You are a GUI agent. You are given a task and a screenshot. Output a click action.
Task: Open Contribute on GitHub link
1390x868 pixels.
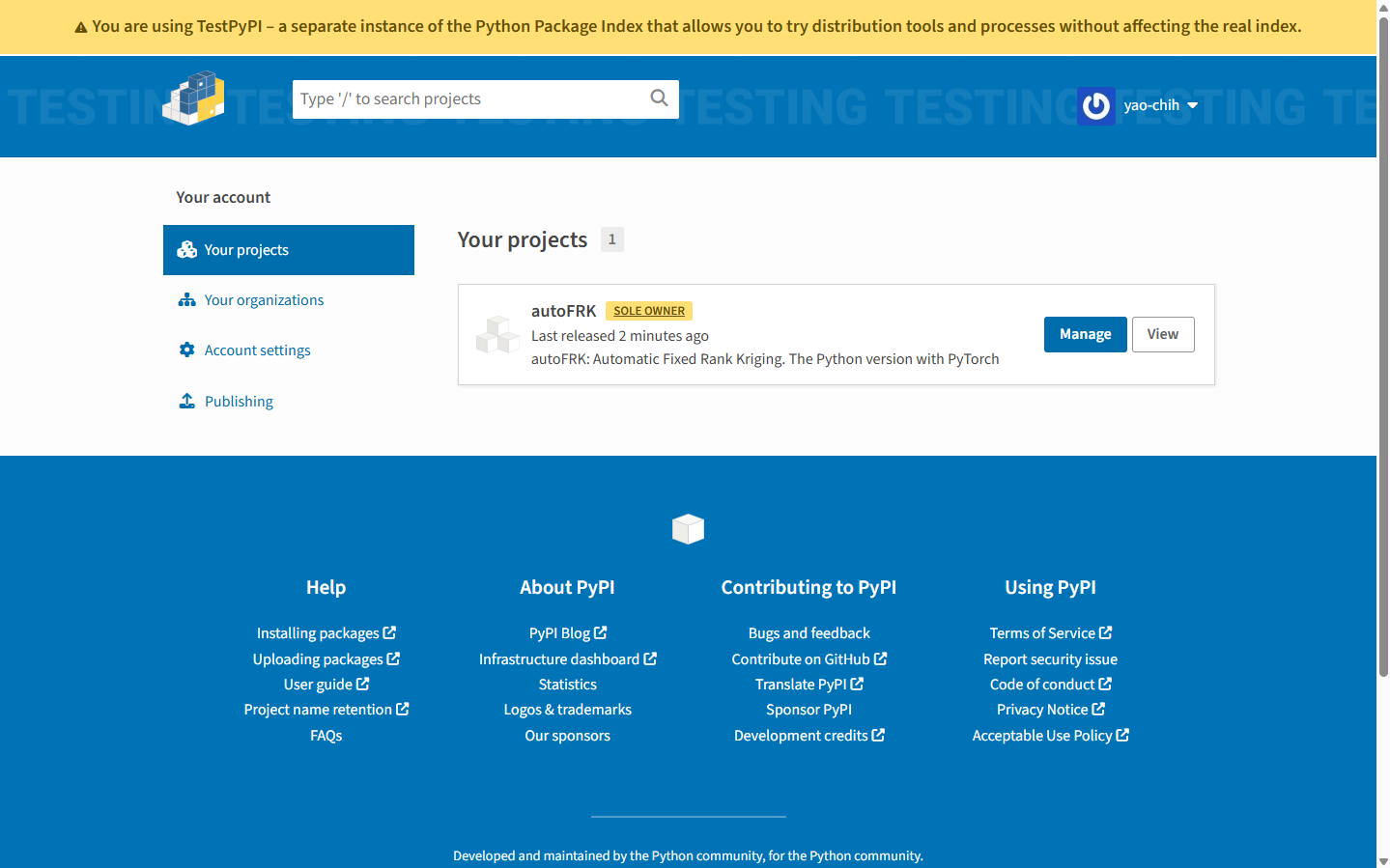click(x=809, y=659)
